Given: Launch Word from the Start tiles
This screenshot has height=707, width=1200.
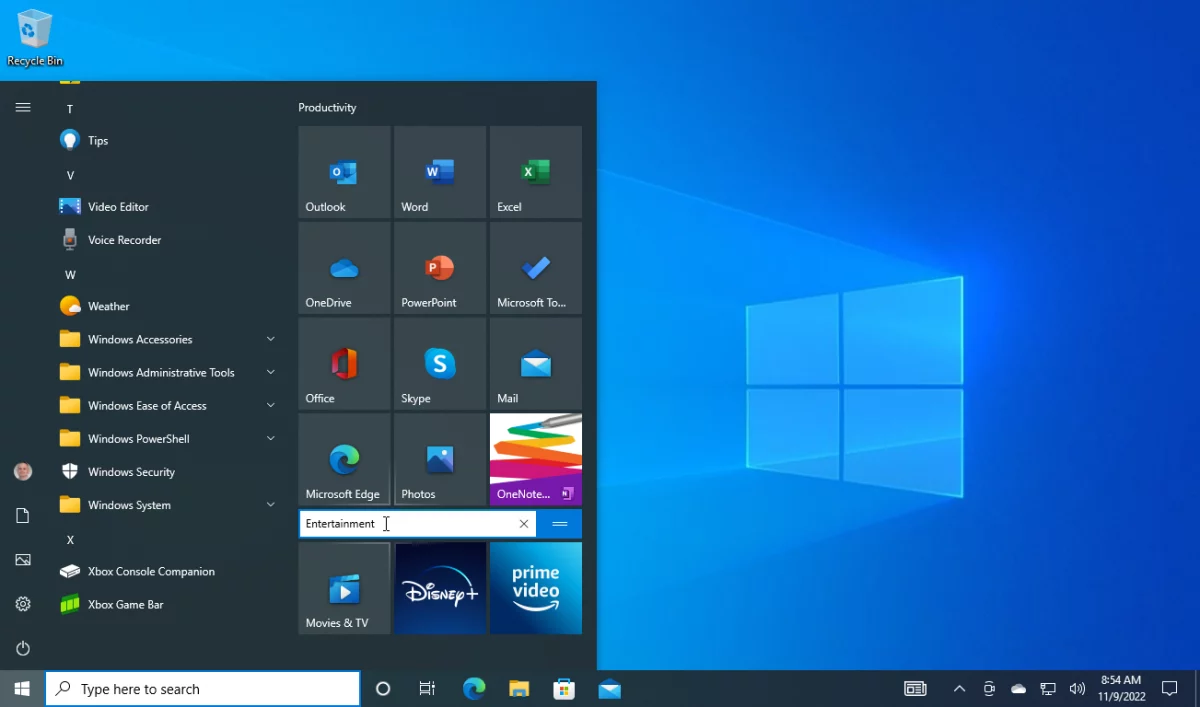Looking at the screenshot, I should [x=439, y=172].
